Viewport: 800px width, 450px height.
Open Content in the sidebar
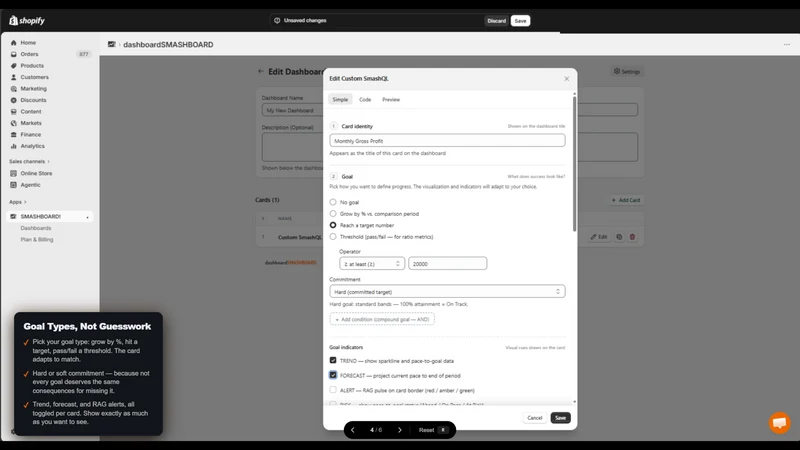tap(31, 112)
